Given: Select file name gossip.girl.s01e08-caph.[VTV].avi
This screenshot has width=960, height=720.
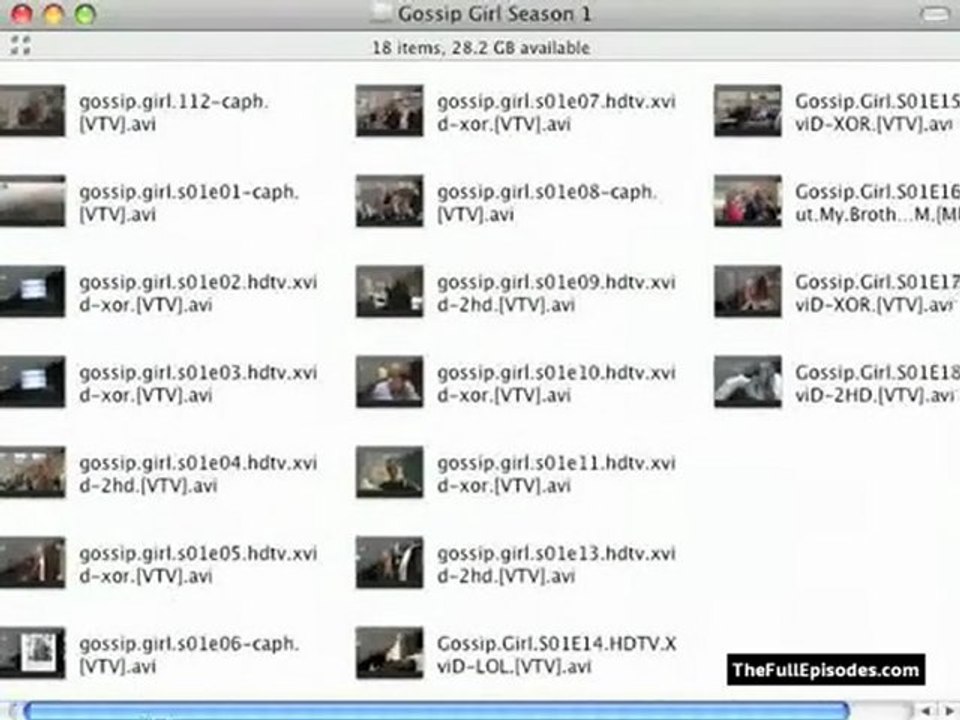Looking at the screenshot, I should [547, 203].
